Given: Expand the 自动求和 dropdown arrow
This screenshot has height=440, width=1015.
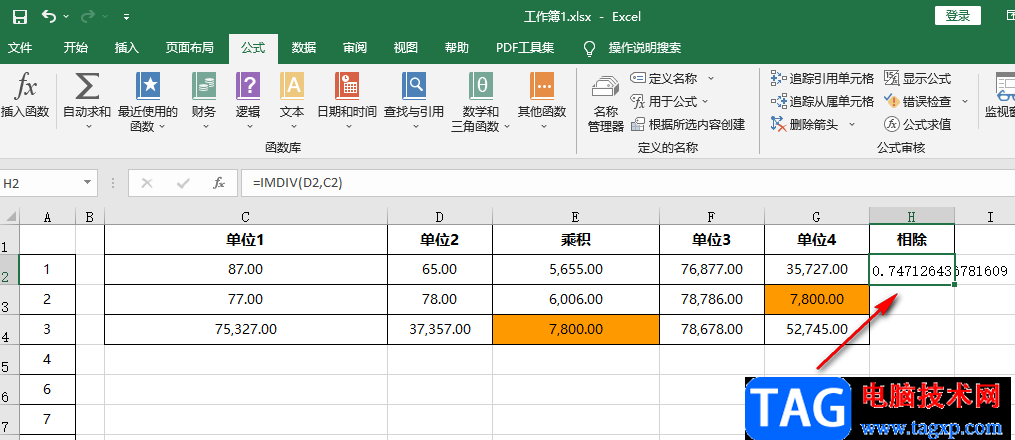Looking at the screenshot, I should pos(87,126).
